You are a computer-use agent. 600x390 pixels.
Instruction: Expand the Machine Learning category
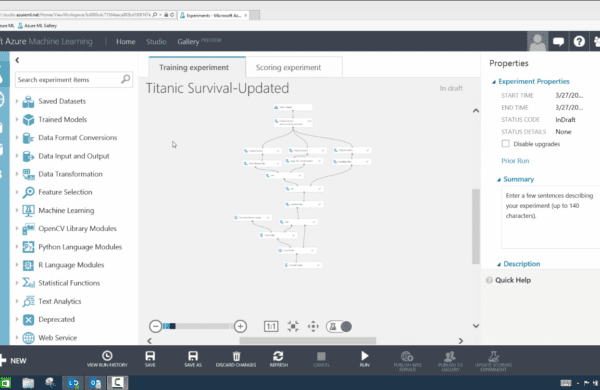click(16, 210)
